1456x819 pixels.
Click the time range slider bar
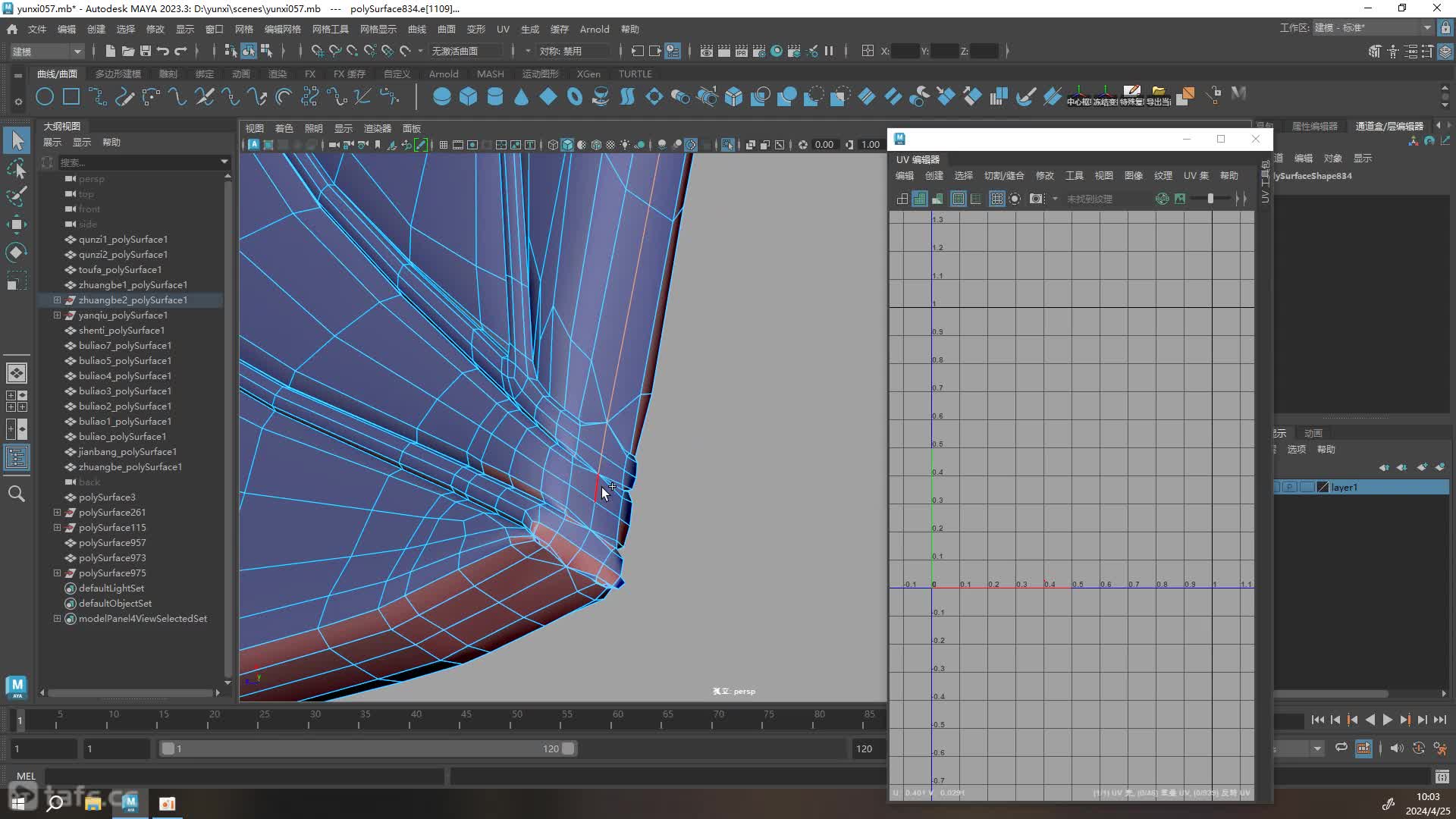pos(368,748)
